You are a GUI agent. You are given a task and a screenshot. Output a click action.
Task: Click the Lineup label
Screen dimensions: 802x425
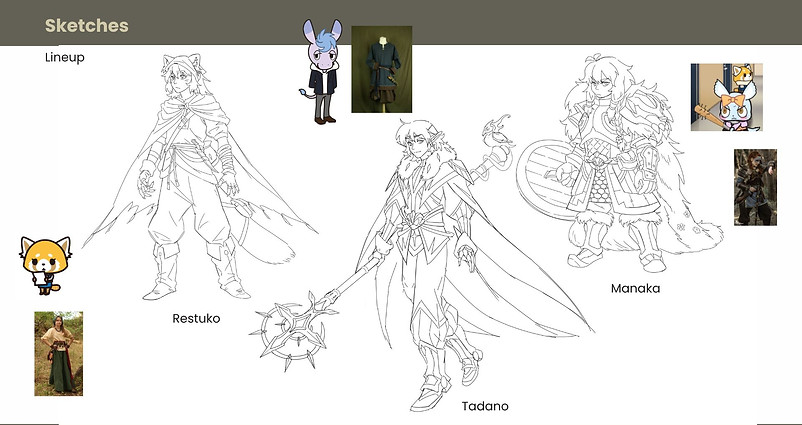(64, 58)
